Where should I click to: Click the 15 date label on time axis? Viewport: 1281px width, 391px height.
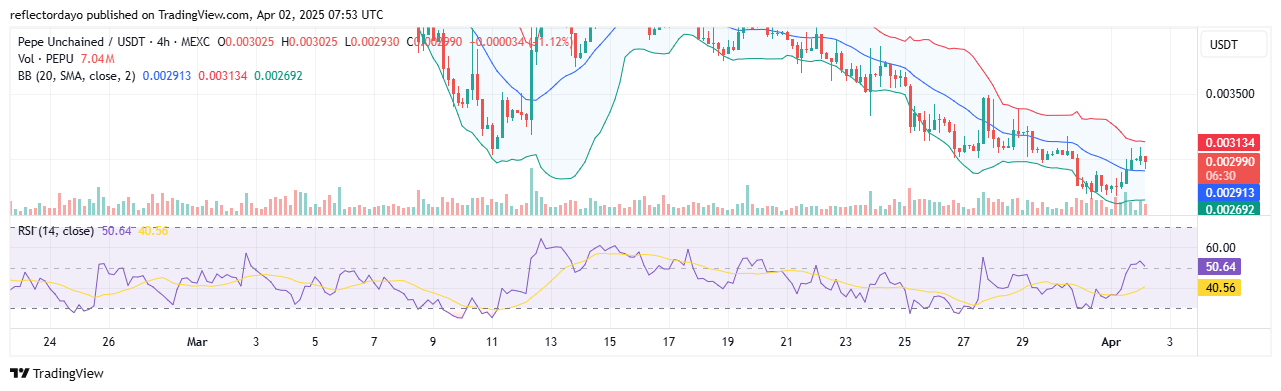pos(610,342)
